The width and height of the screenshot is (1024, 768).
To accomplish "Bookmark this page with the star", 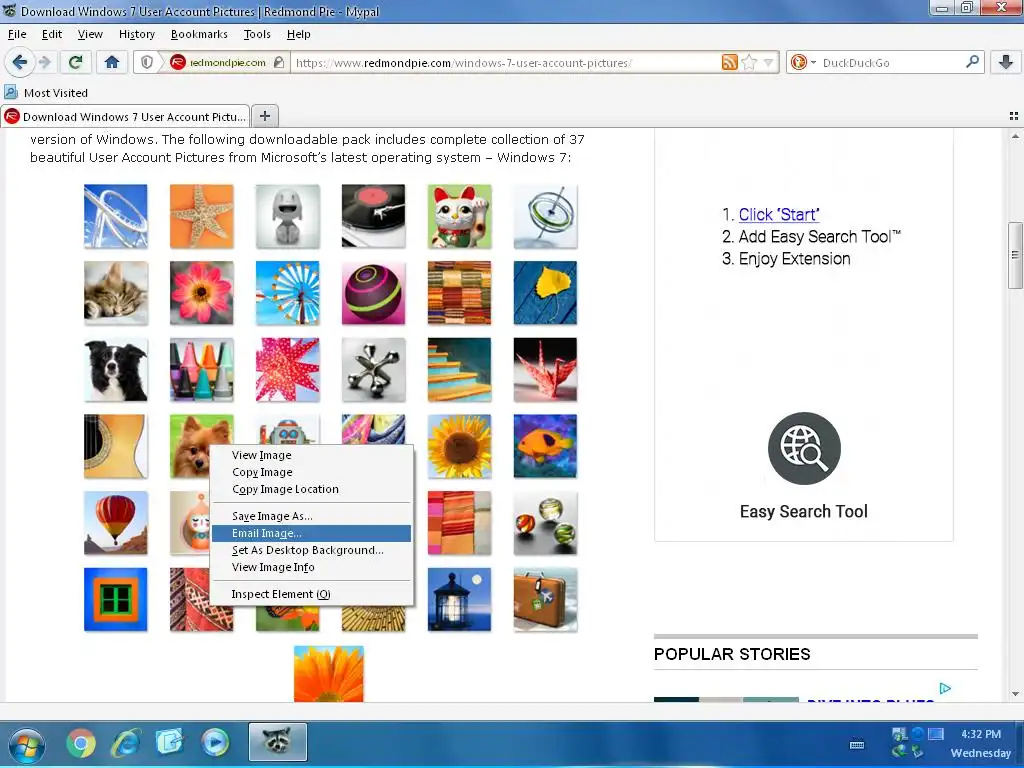I will click(x=749, y=62).
